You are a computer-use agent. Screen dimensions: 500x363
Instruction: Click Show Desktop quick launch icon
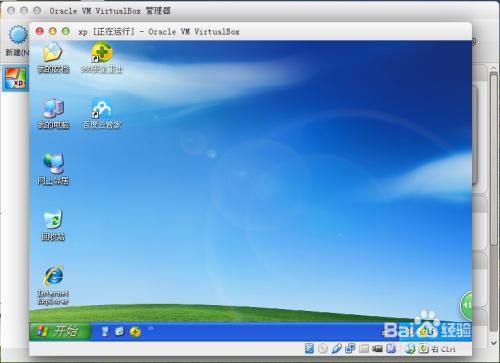(x=105, y=331)
